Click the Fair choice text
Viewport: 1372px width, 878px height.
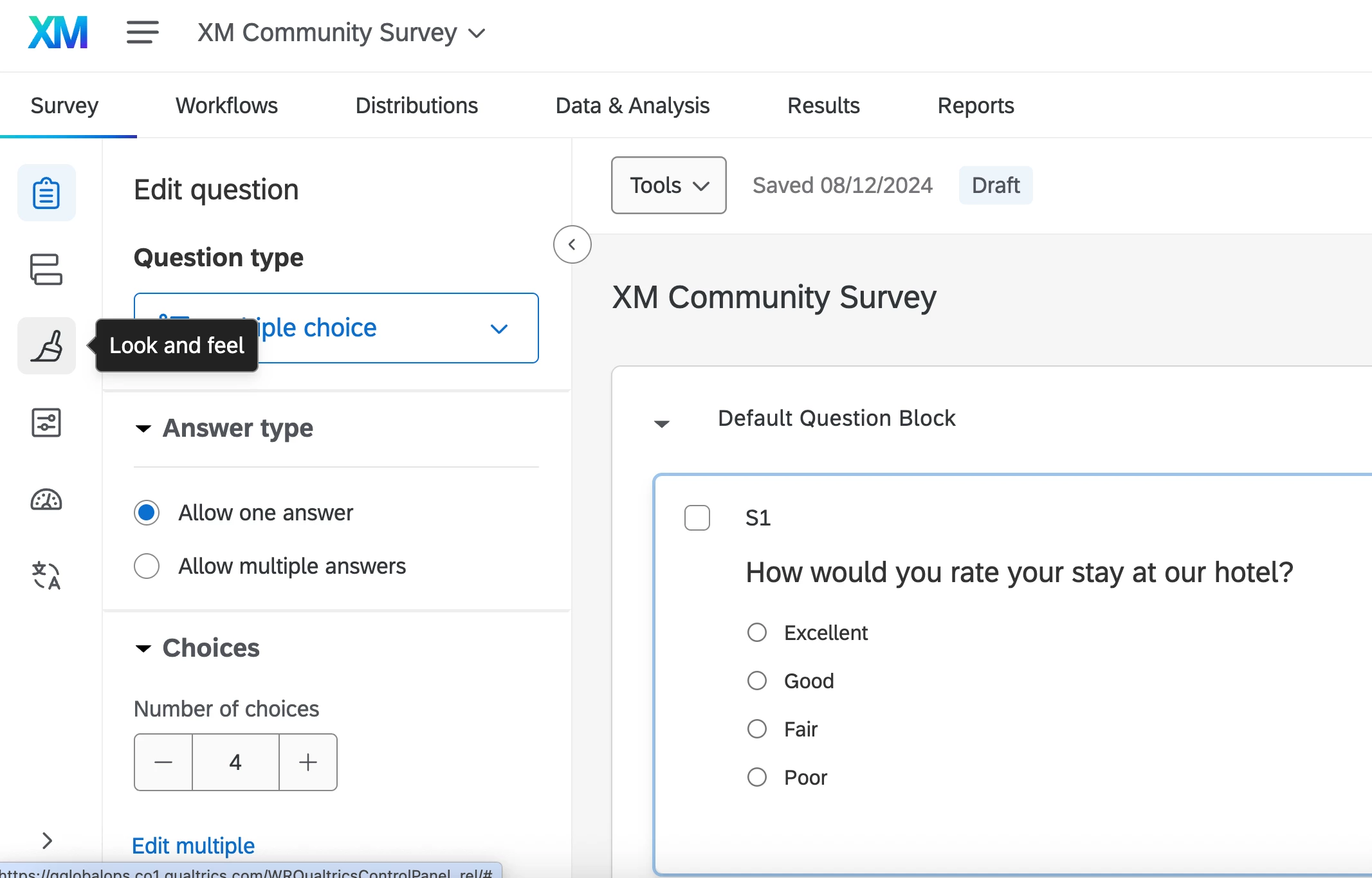800,729
